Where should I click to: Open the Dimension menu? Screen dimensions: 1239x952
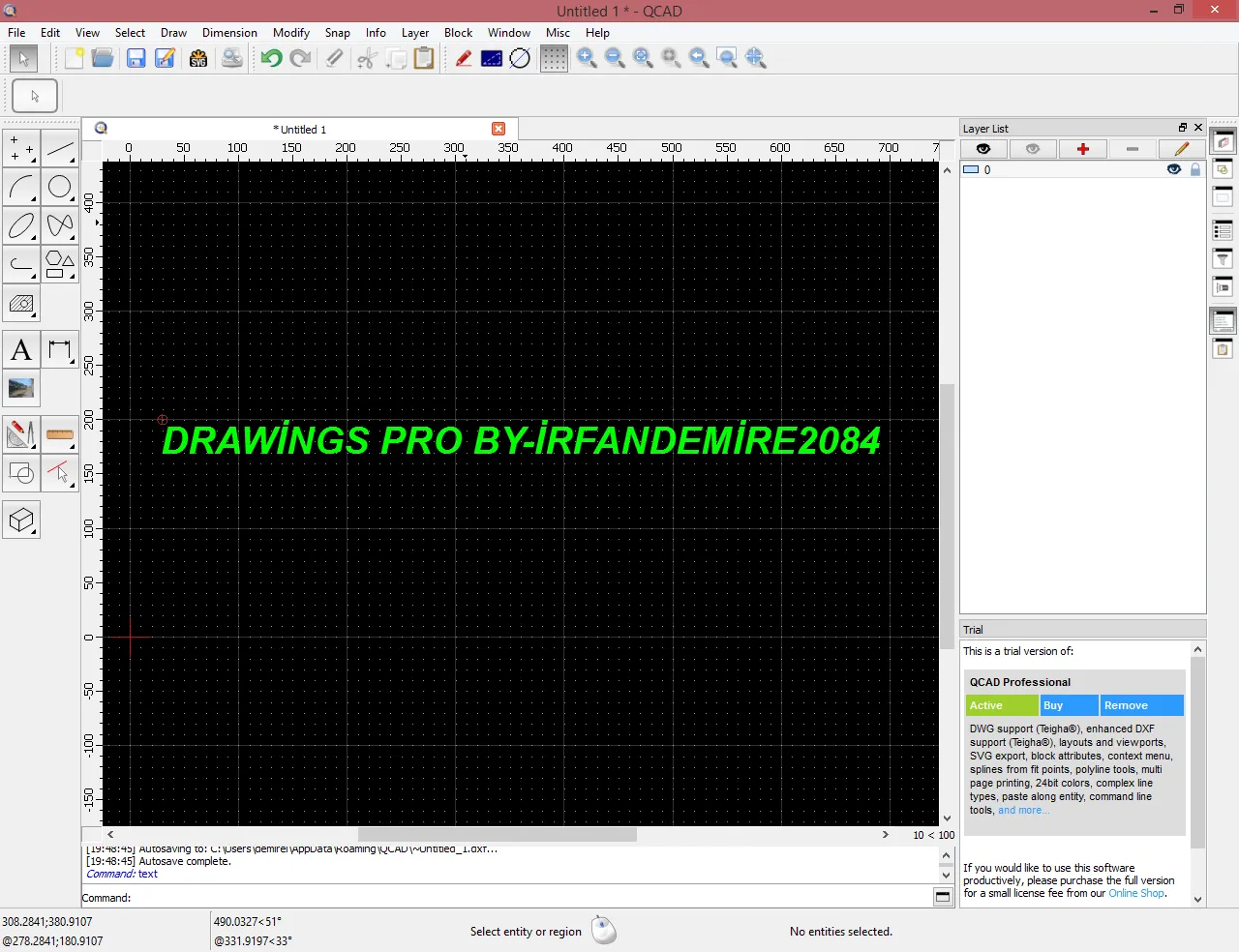pos(229,32)
